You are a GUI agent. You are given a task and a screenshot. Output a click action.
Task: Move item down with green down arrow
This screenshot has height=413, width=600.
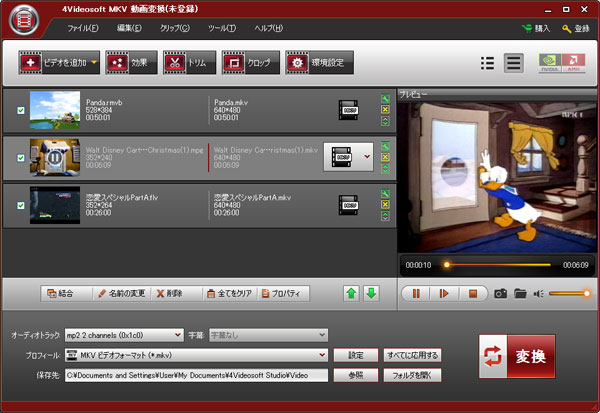tap(371, 294)
